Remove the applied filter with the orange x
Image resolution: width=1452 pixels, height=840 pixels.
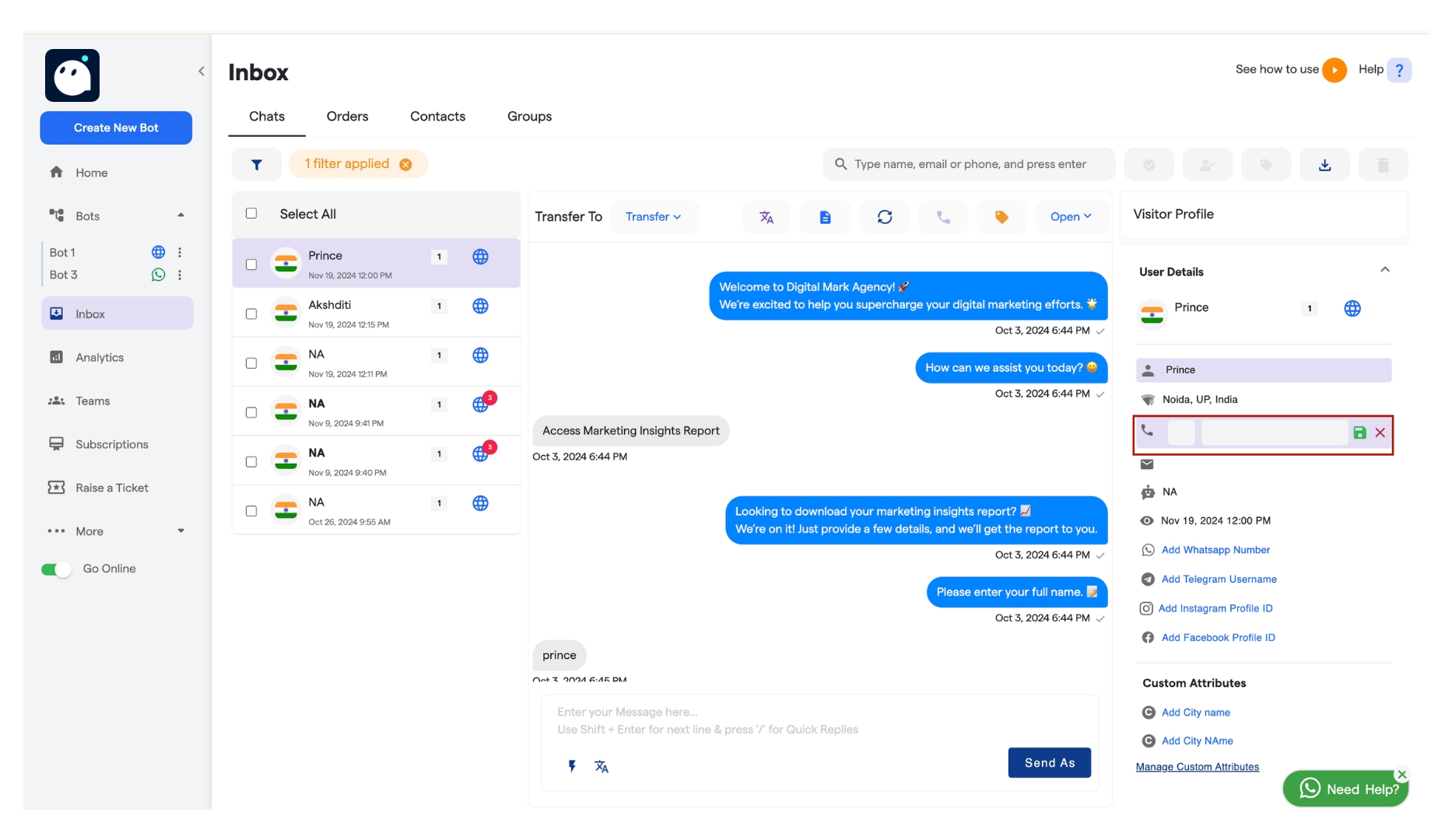pyautogui.click(x=405, y=164)
